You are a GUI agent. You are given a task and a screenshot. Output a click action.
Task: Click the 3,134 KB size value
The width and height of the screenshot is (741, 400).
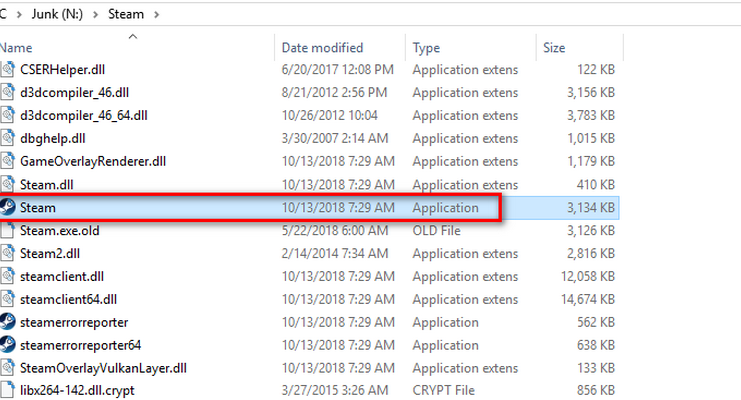click(x=591, y=208)
